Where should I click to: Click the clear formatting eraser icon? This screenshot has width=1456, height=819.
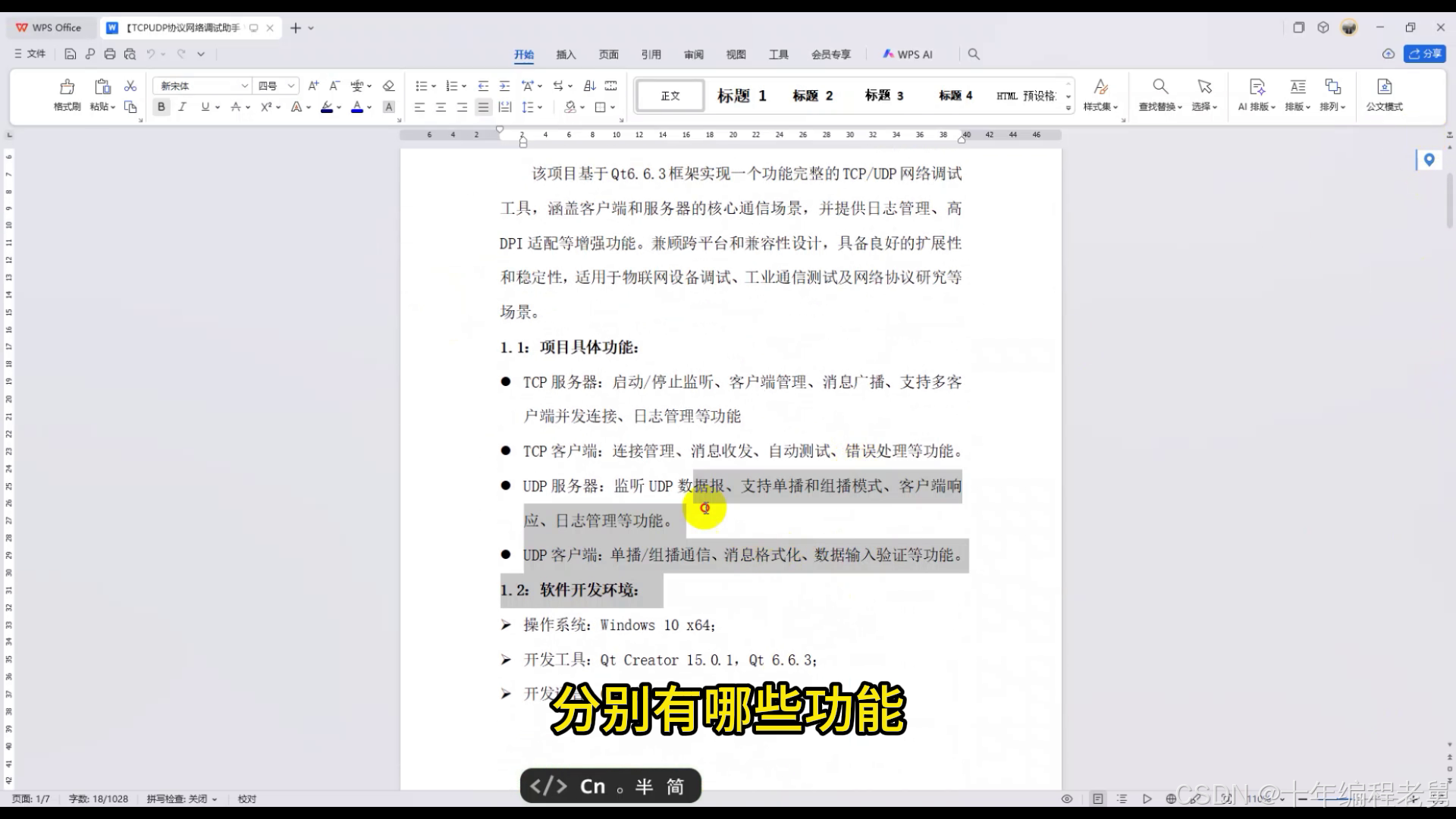tap(388, 86)
